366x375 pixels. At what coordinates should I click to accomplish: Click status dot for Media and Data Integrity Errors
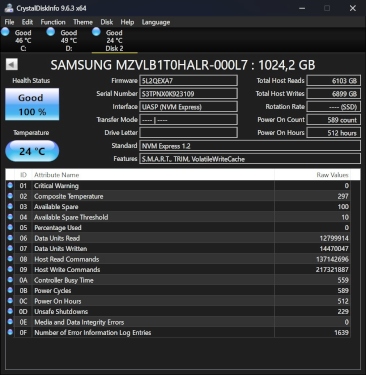10,322
